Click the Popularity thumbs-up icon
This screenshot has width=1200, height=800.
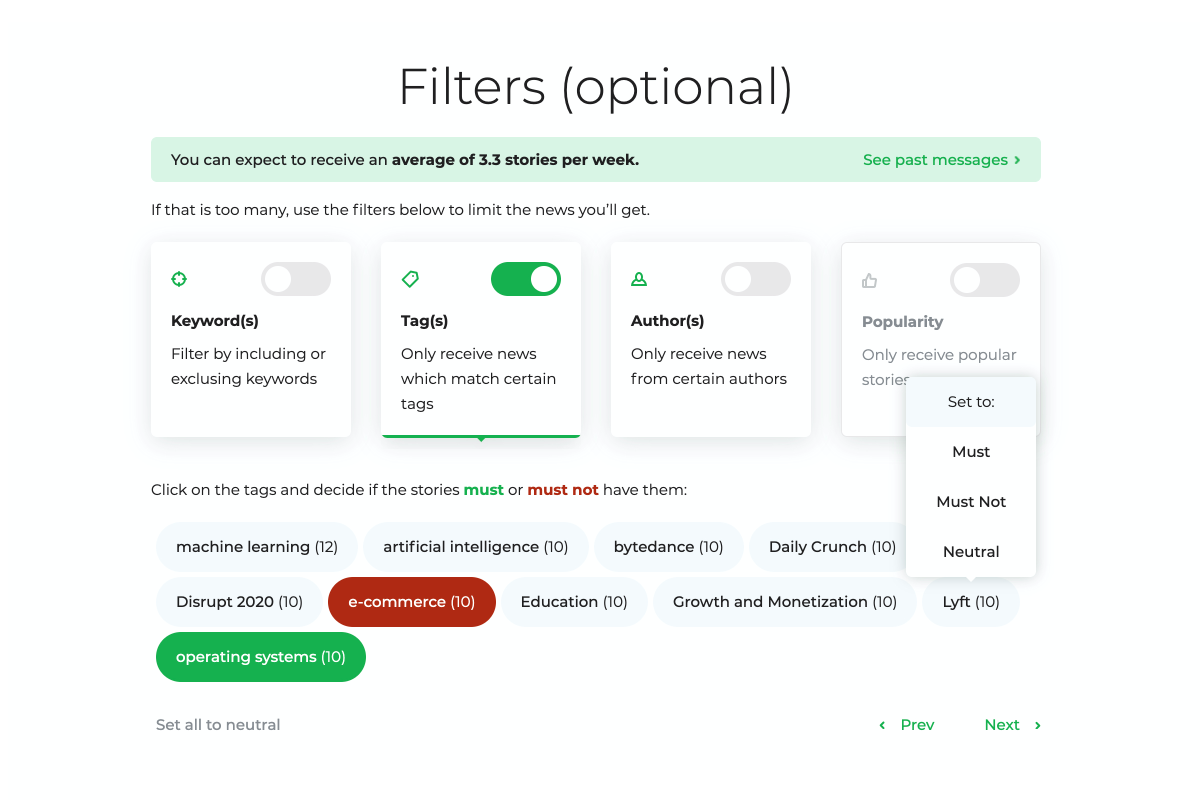(x=870, y=281)
